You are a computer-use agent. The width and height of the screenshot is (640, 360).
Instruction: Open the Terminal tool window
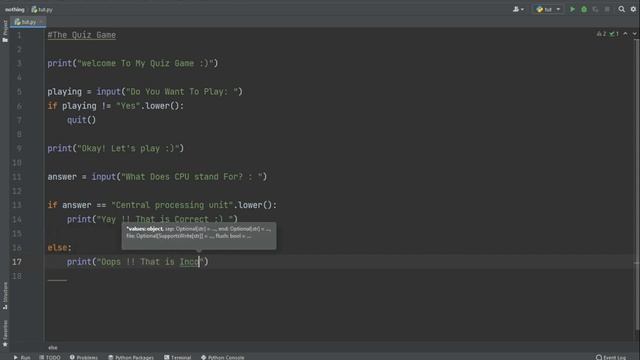point(178,357)
